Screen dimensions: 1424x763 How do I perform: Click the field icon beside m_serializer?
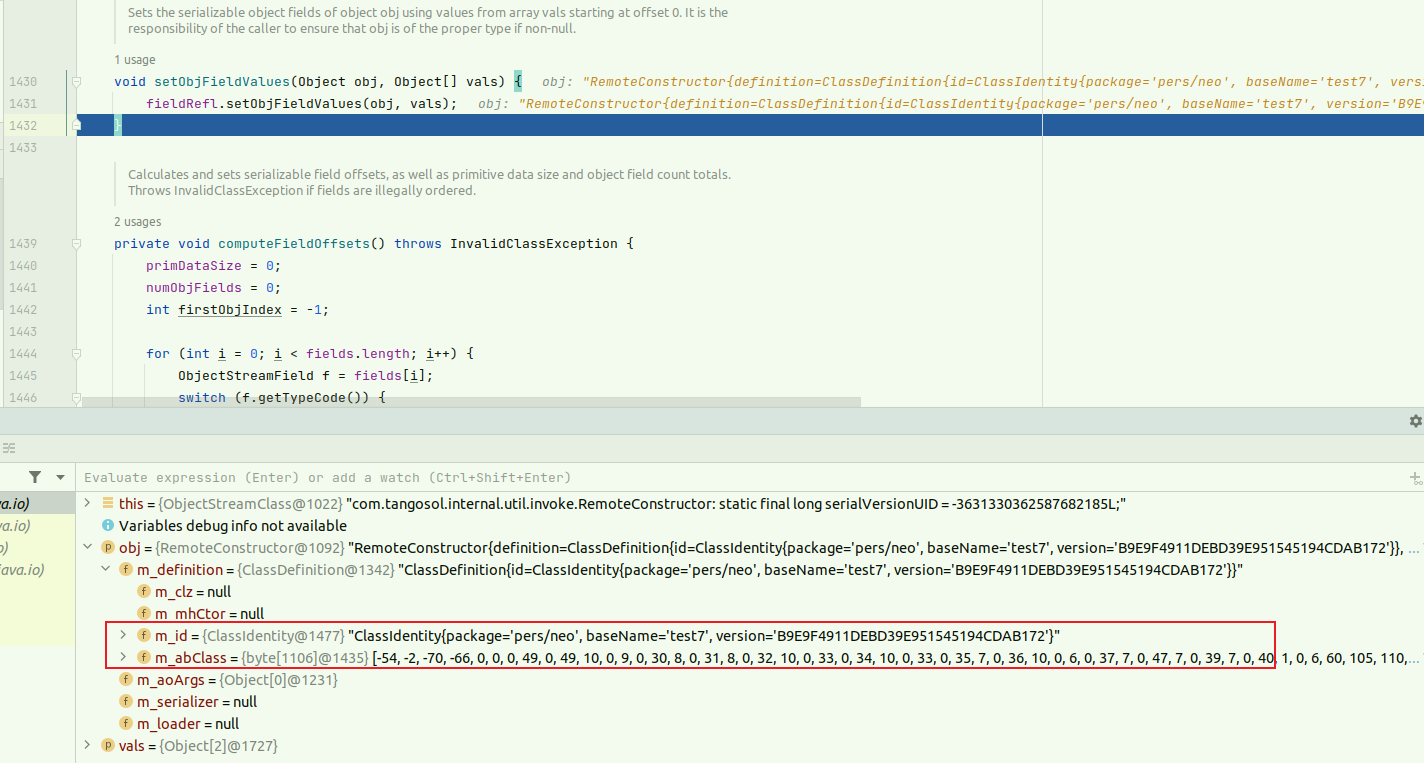[126, 701]
